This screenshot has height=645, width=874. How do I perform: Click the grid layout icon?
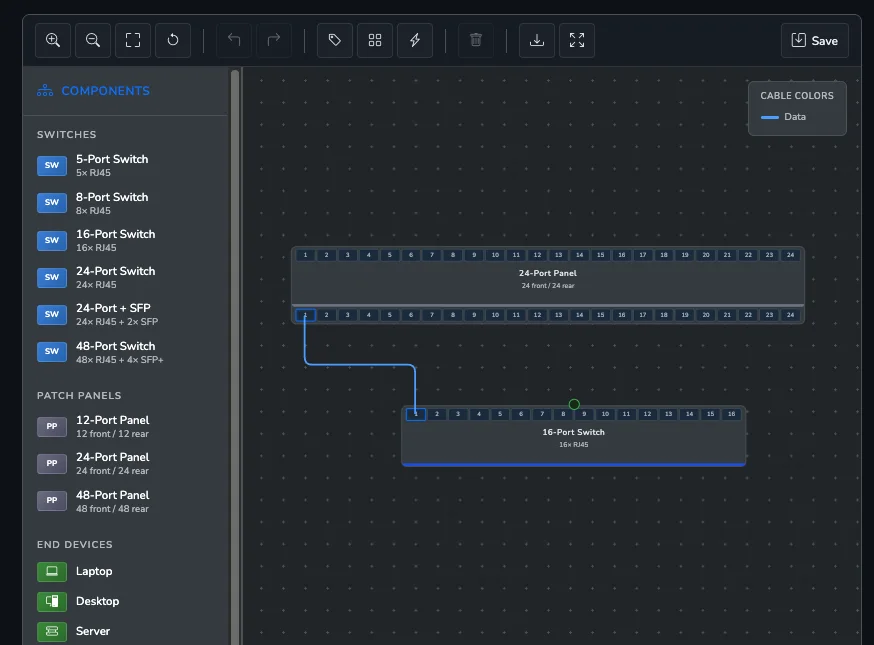coord(375,40)
